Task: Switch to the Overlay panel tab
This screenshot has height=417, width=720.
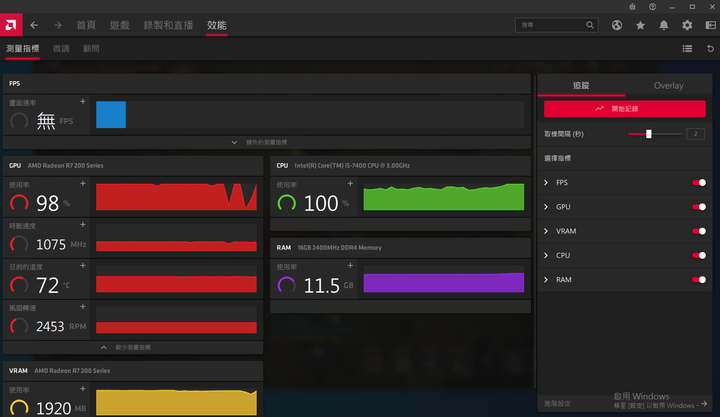Action: (x=669, y=85)
